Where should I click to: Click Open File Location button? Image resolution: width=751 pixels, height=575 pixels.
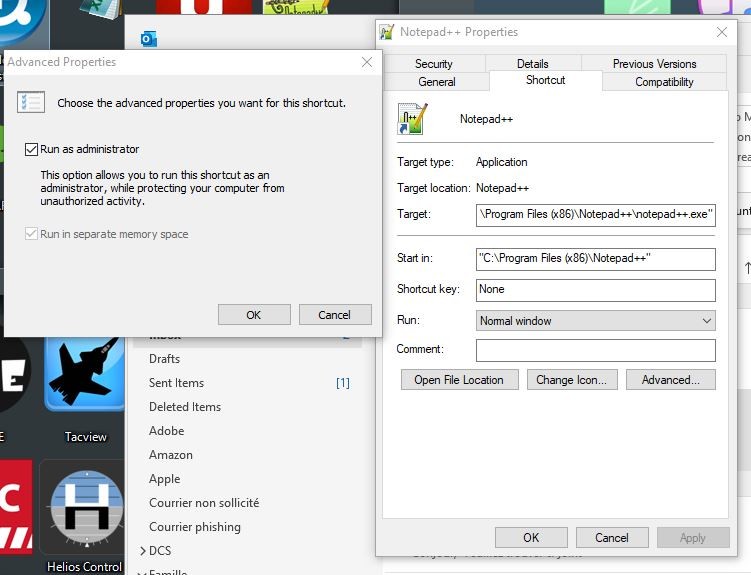(x=459, y=380)
